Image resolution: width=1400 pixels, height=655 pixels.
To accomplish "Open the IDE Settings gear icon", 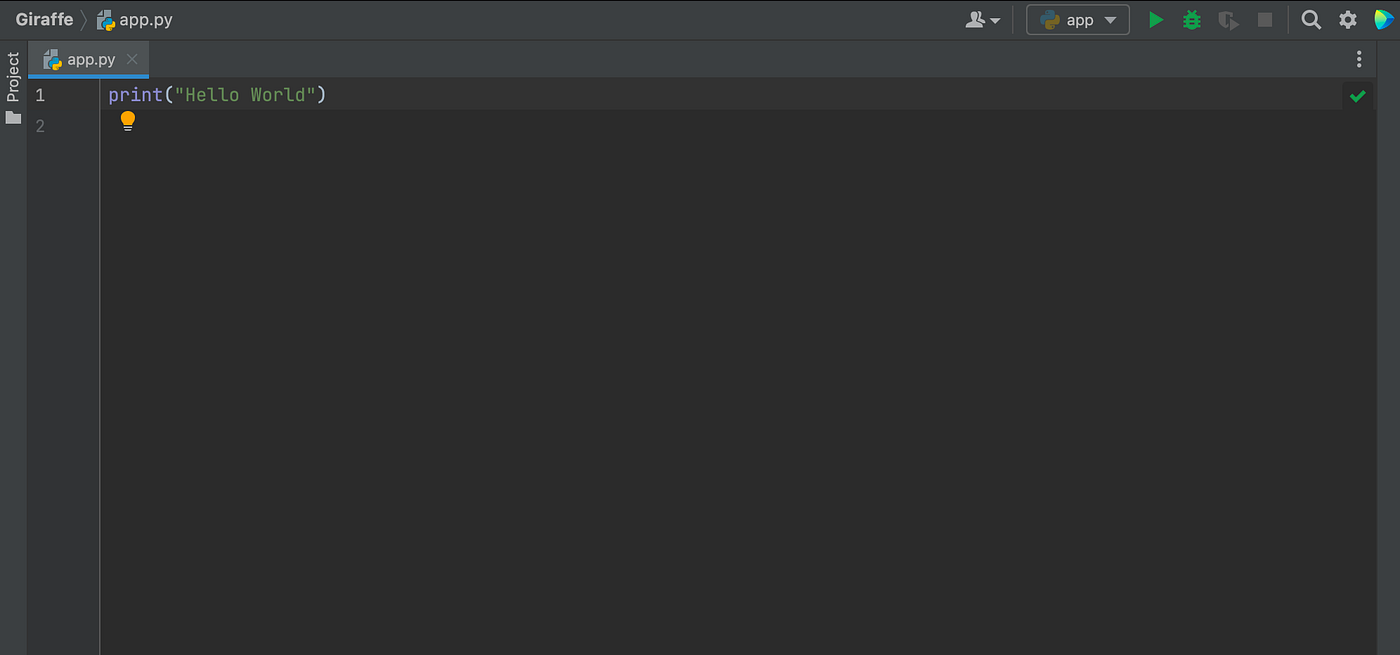I will (1347, 19).
